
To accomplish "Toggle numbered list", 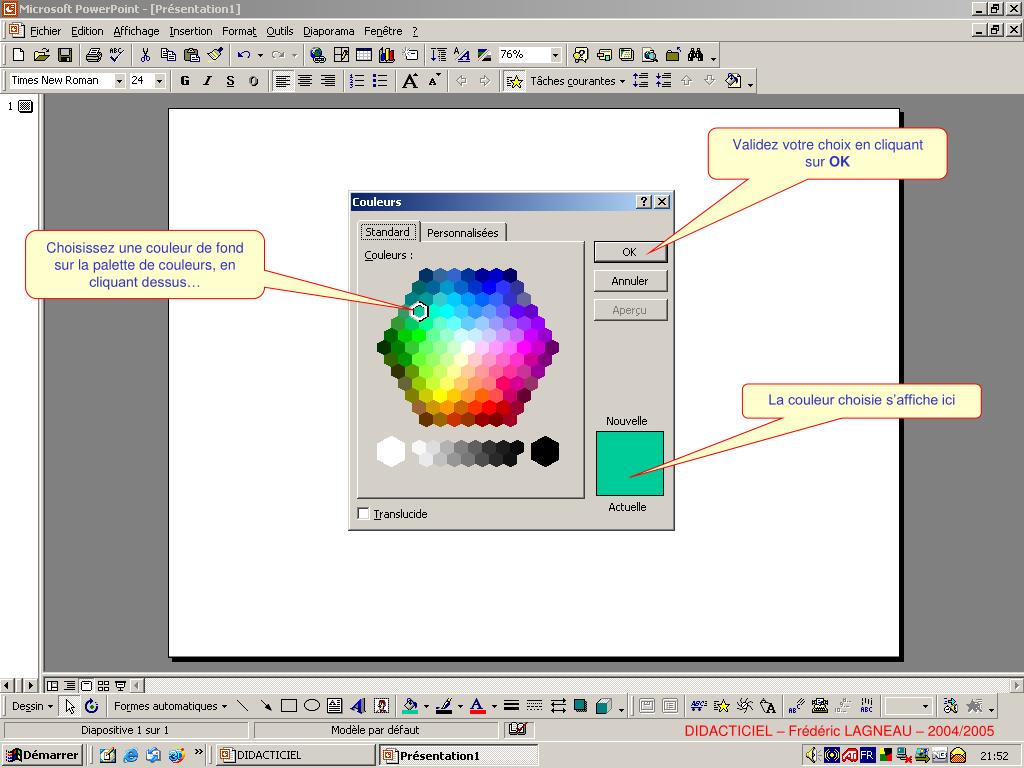I will [x=357, y=81].
